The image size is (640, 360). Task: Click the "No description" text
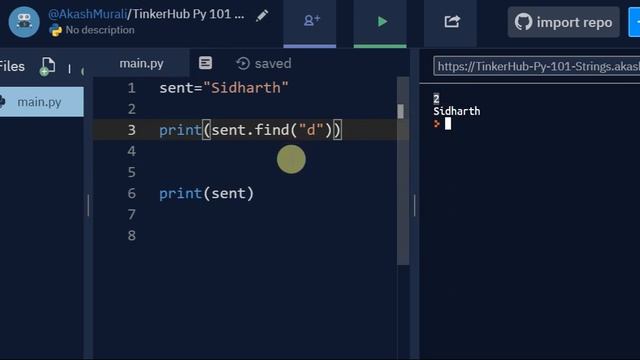[x=100, y=30]
